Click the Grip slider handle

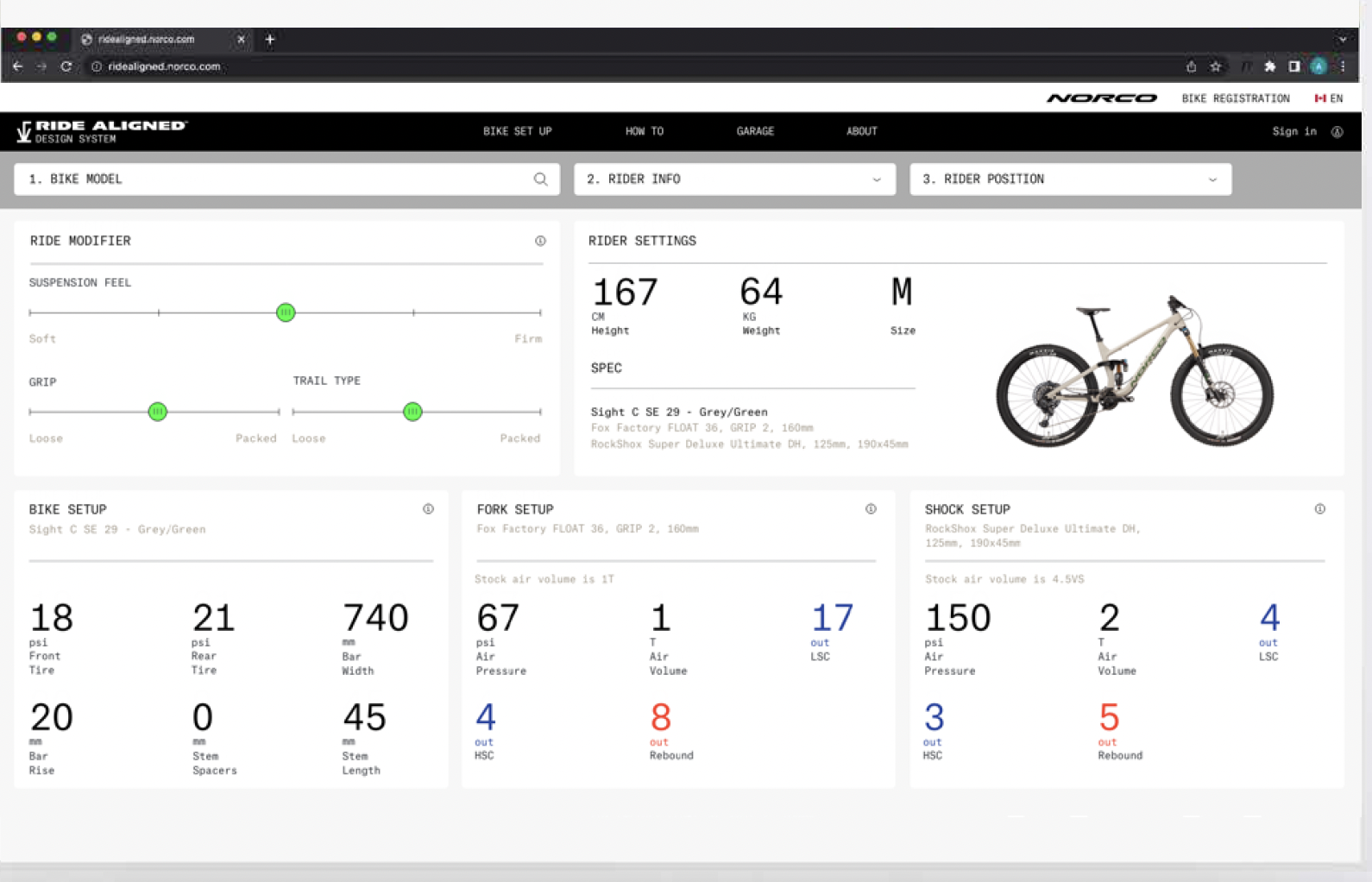(x=157, y=412)
